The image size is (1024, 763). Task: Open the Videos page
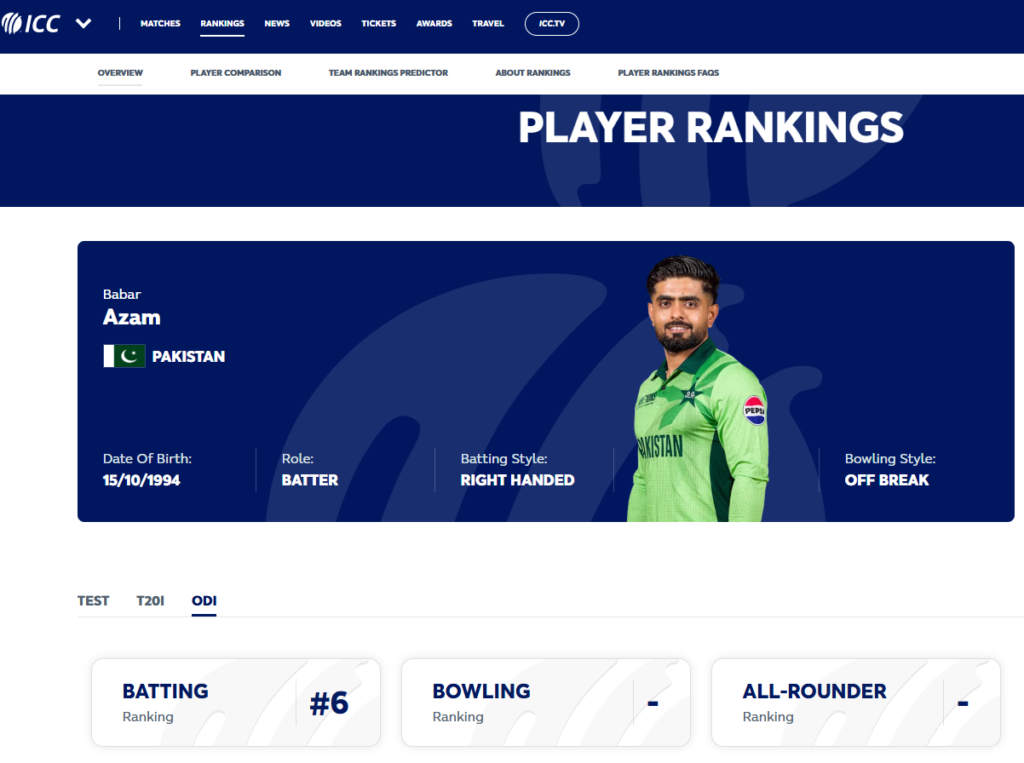325,23
